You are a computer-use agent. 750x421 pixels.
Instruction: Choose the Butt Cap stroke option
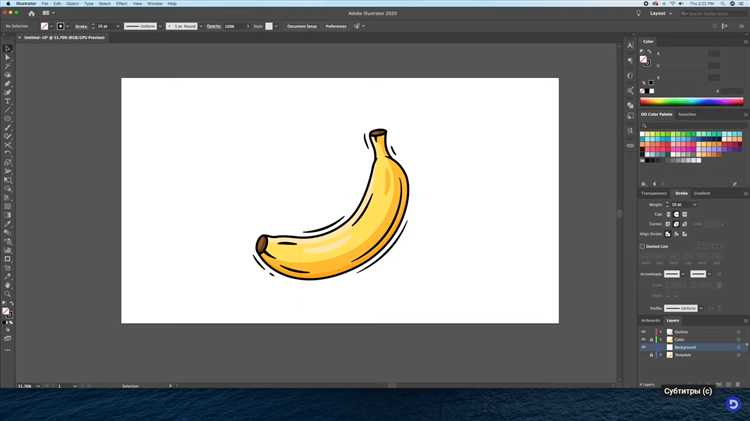click(668, 214)
